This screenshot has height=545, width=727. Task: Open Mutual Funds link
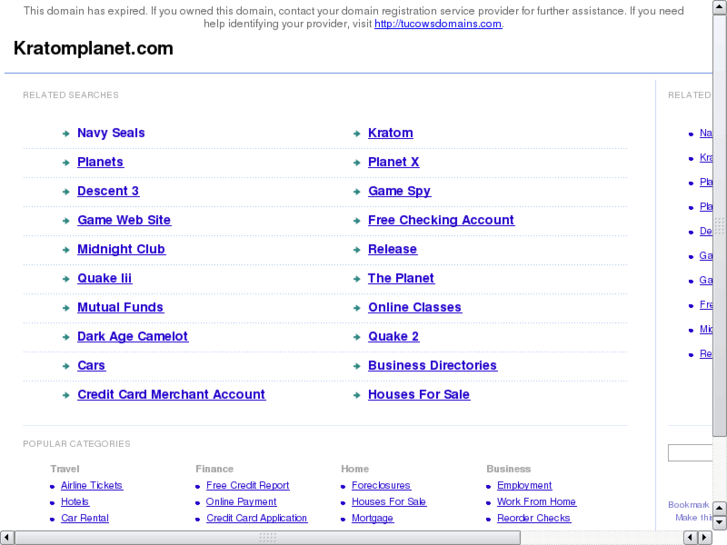tap(120, 308)
